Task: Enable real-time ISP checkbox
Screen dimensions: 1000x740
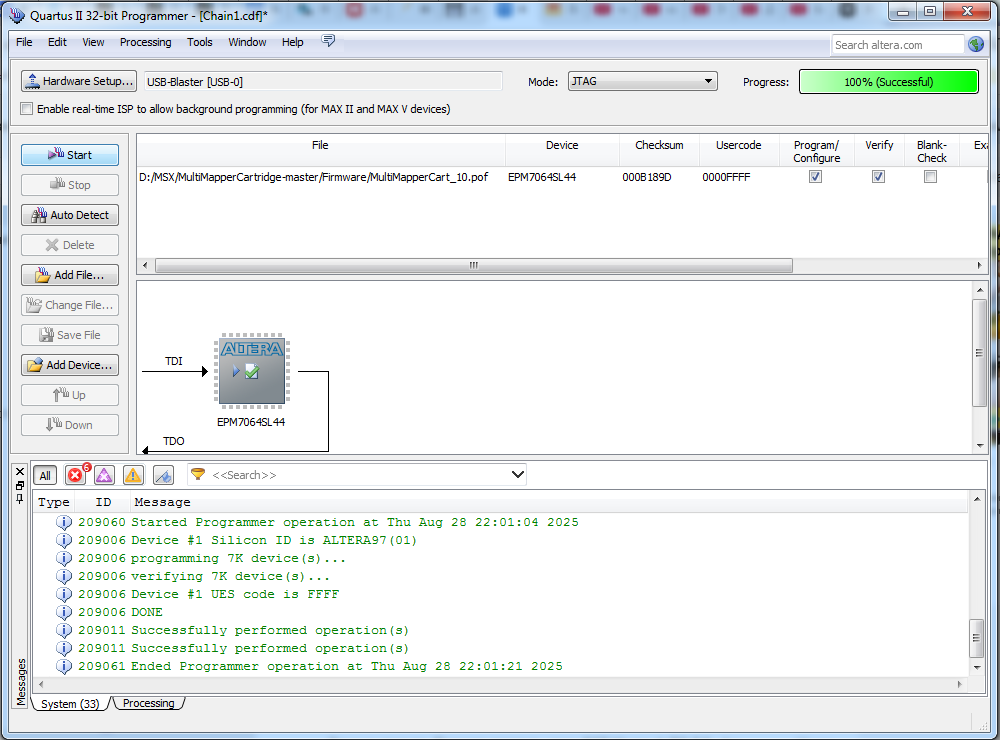Action: pyautogui.click(x=26, y=108)
